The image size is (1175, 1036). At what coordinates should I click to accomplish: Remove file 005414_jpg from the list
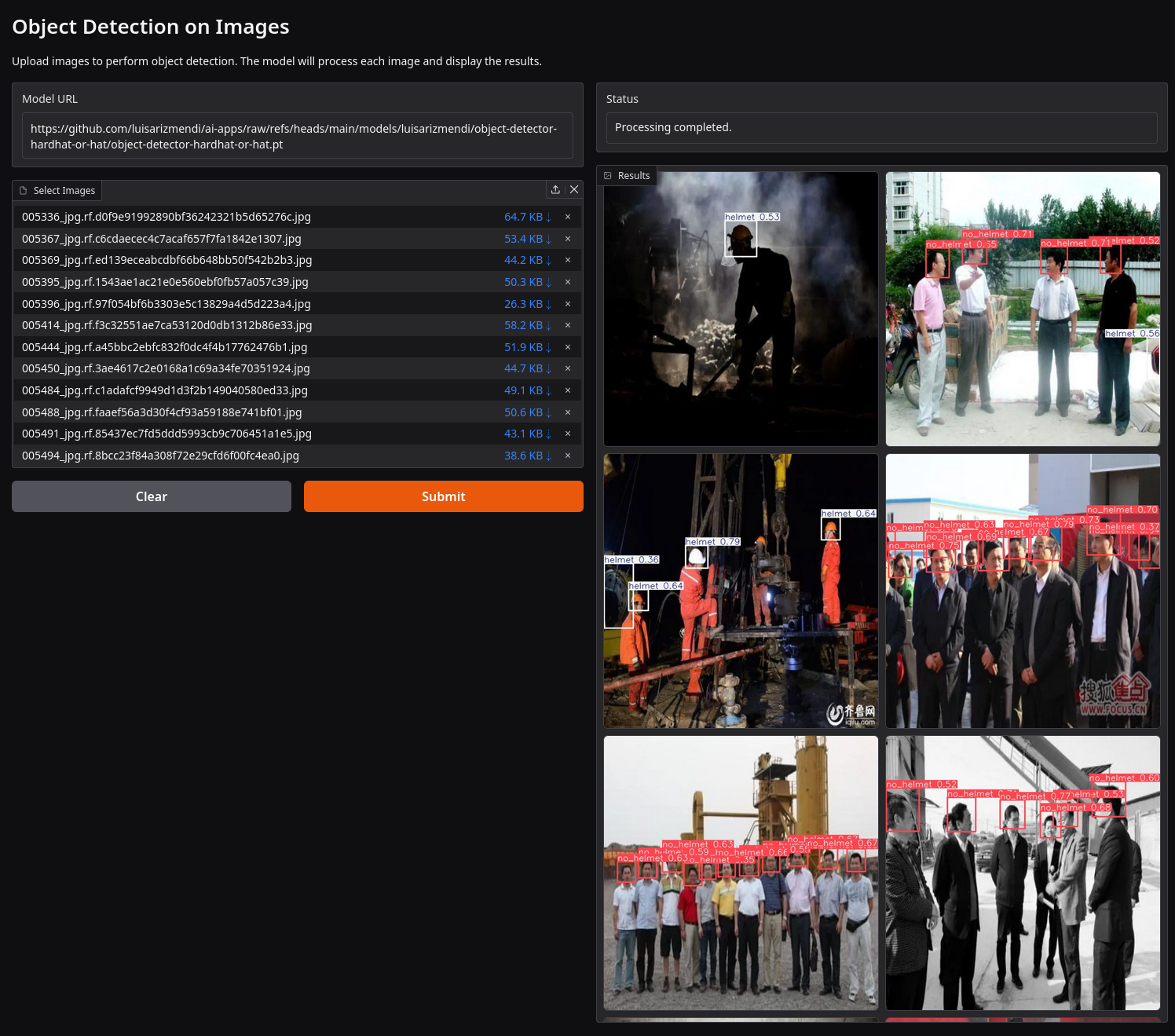coord(568,325)
